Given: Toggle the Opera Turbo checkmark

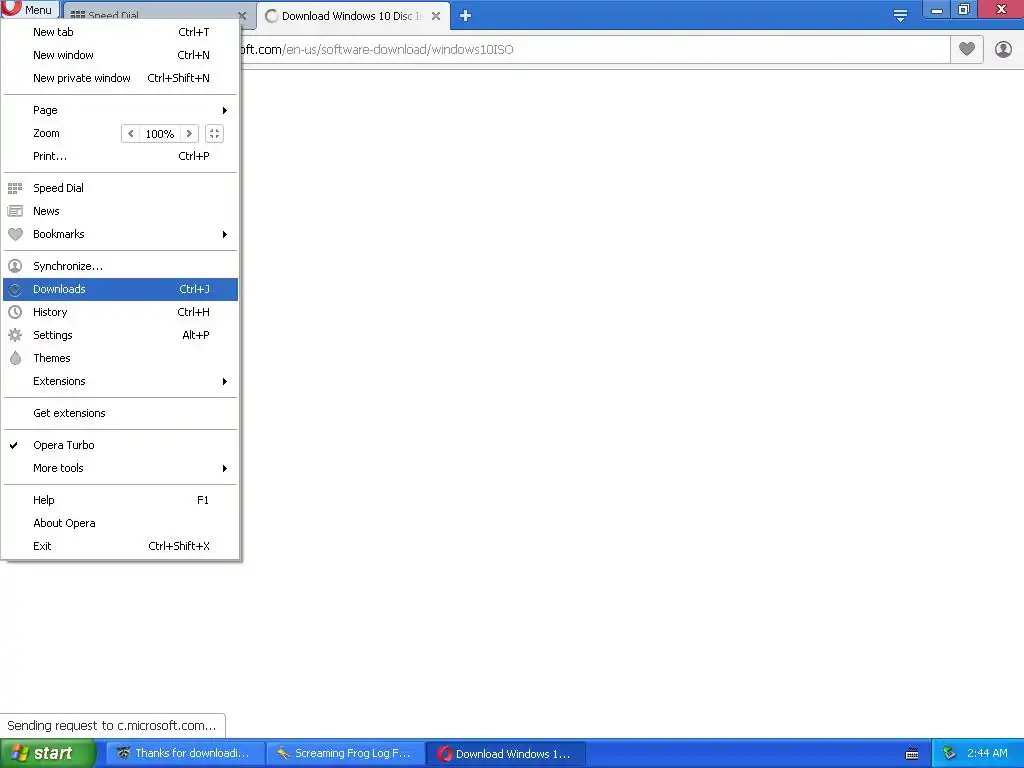Looking at the screenshot, I should 14,445.
